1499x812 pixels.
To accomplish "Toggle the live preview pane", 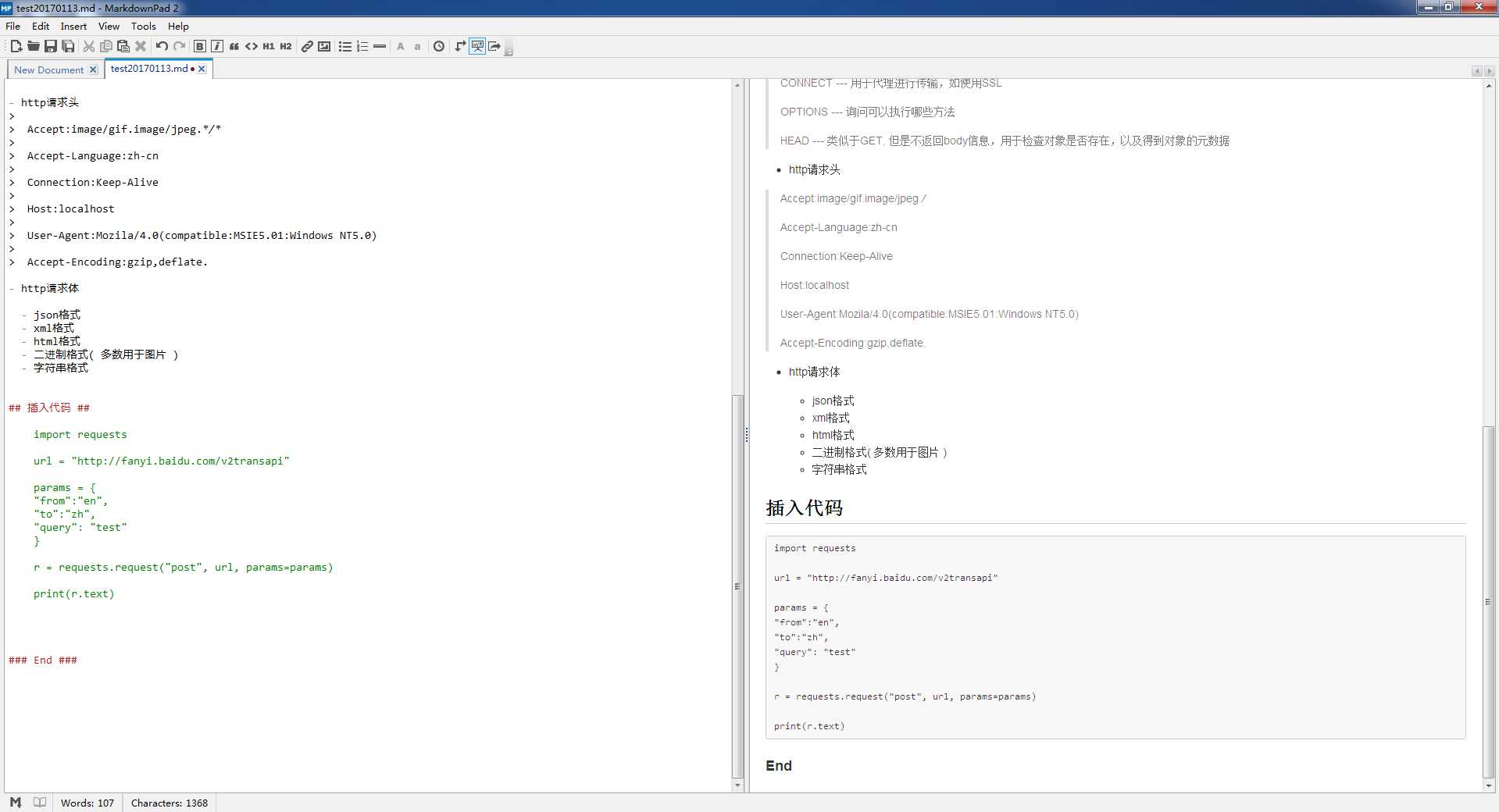I will pos(477,47).
